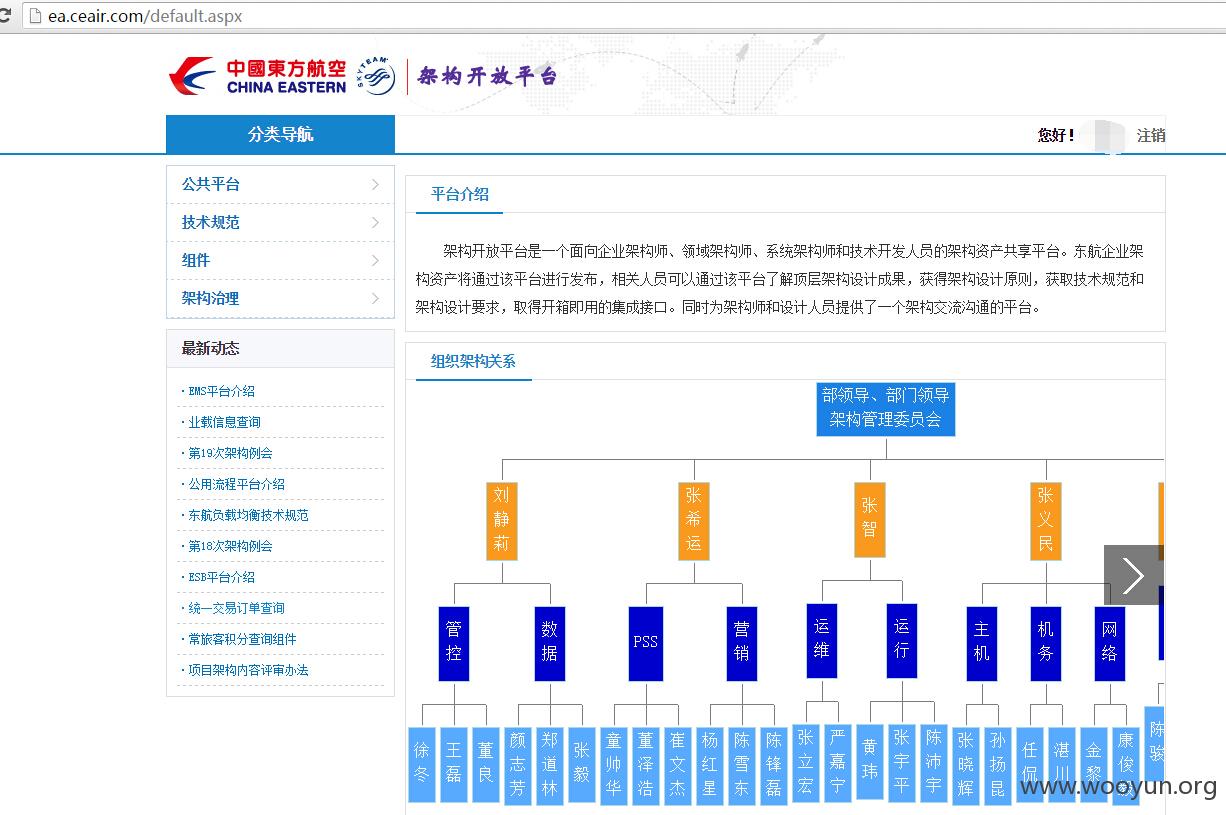This screenshot has height=815, width=1226.
Task: Open the 常旅客积分查询组件 link
Action: coord(242,639)
